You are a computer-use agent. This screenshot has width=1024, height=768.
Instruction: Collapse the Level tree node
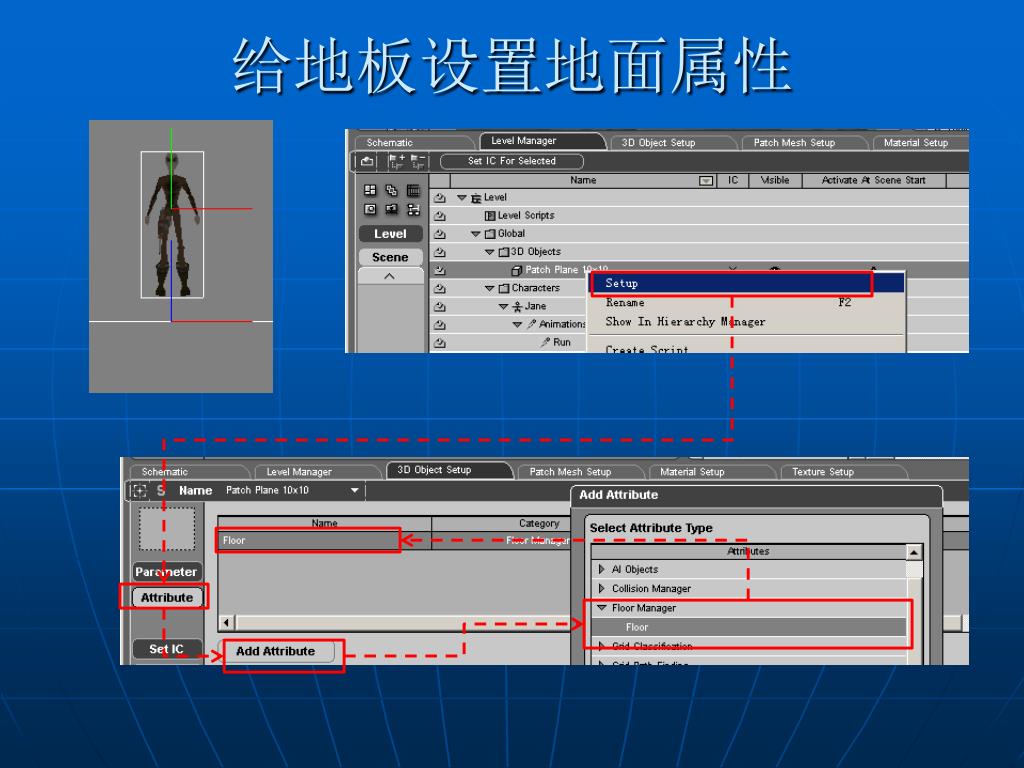click(x=462, y=197)
